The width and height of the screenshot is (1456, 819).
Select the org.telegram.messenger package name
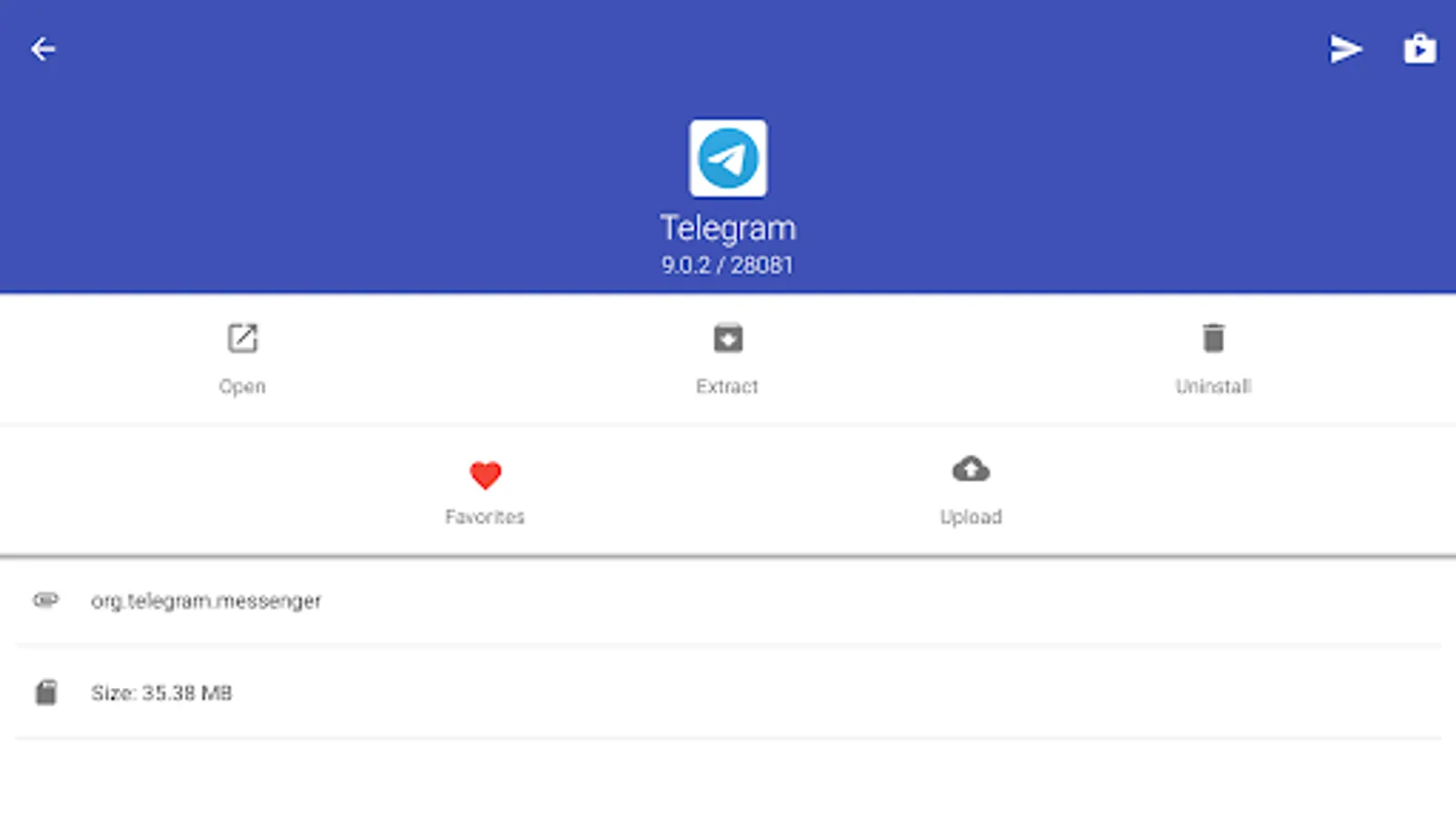click(206, 602)
